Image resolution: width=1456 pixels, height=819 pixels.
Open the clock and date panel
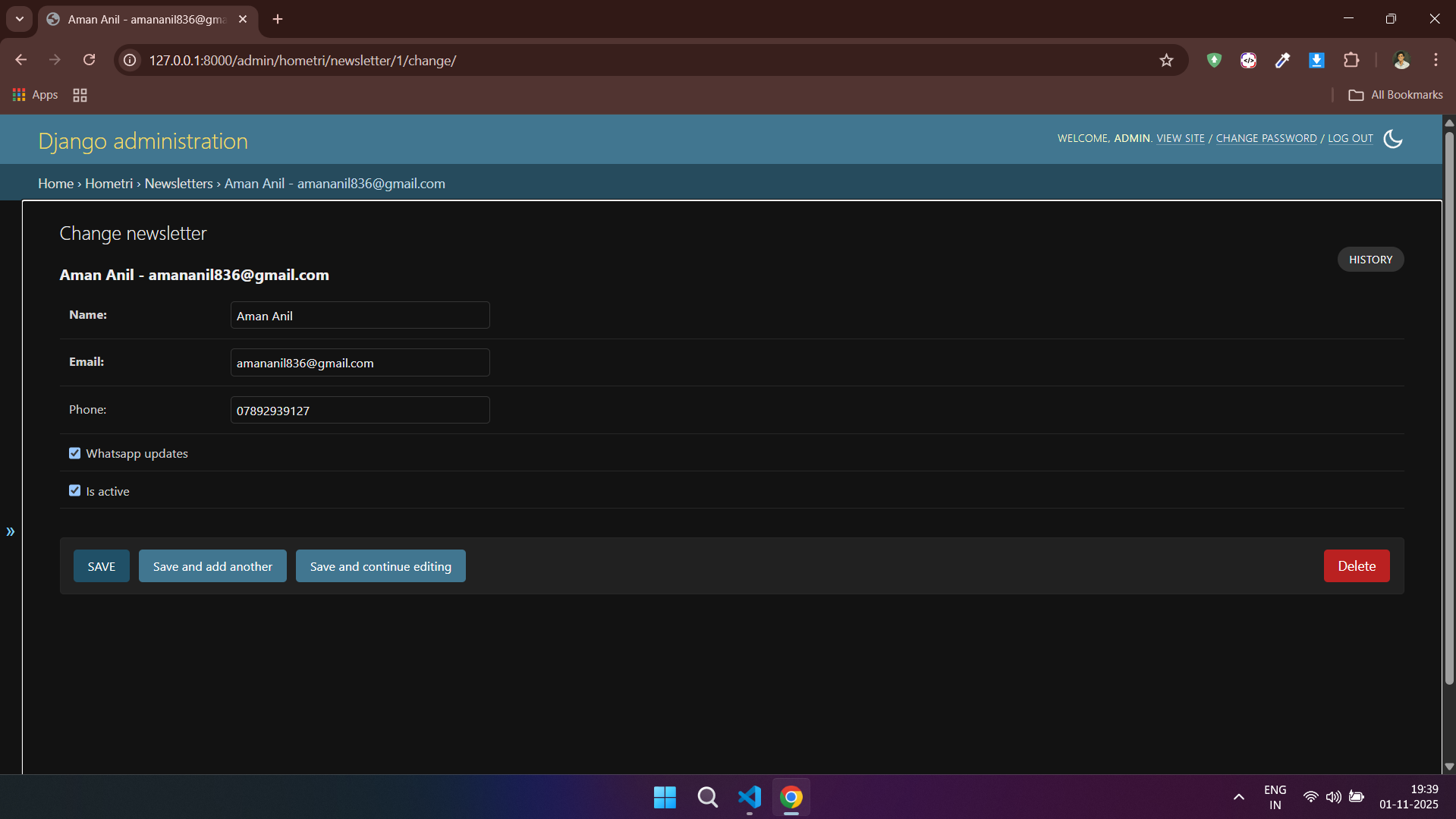[1409, 797]
